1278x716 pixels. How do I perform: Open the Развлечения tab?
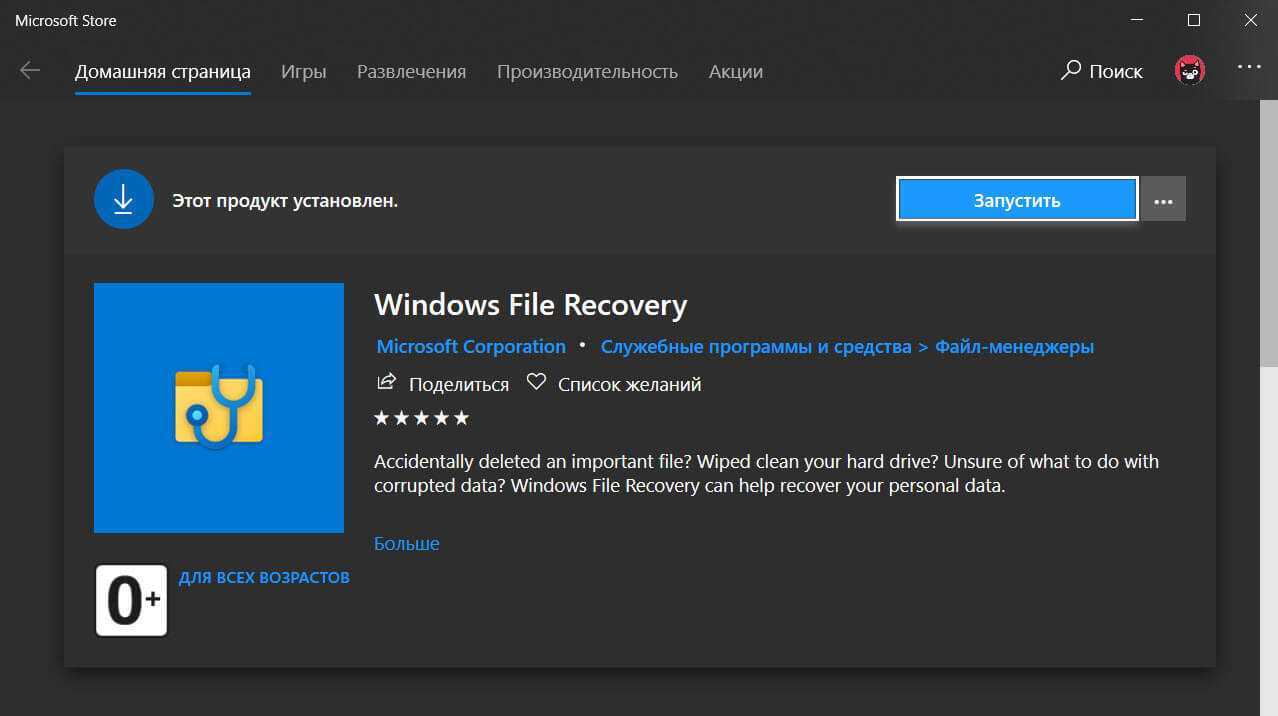coord(411,72)
